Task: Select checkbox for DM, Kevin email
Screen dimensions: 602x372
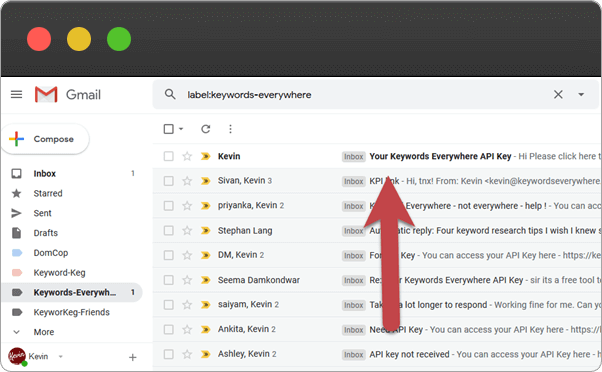Action: (169, 255)
